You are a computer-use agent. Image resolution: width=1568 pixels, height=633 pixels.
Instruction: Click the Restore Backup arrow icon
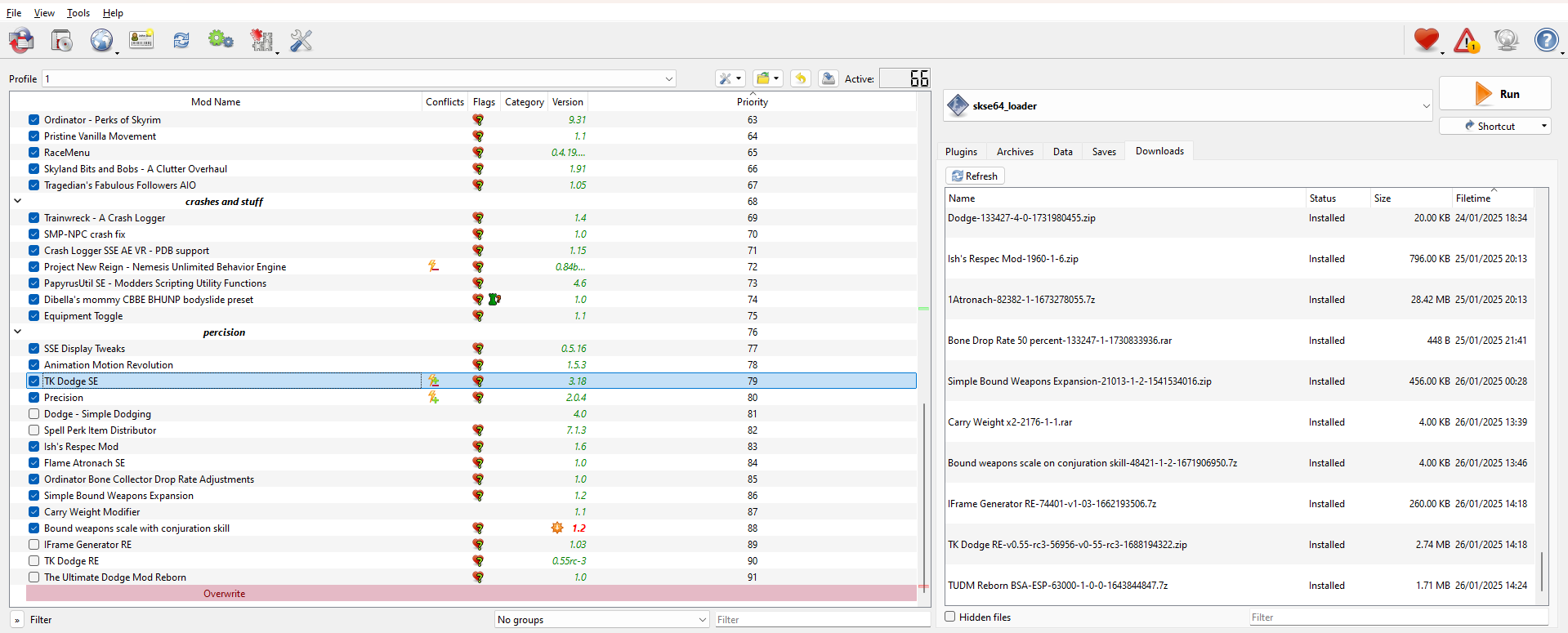pos(801,78)
